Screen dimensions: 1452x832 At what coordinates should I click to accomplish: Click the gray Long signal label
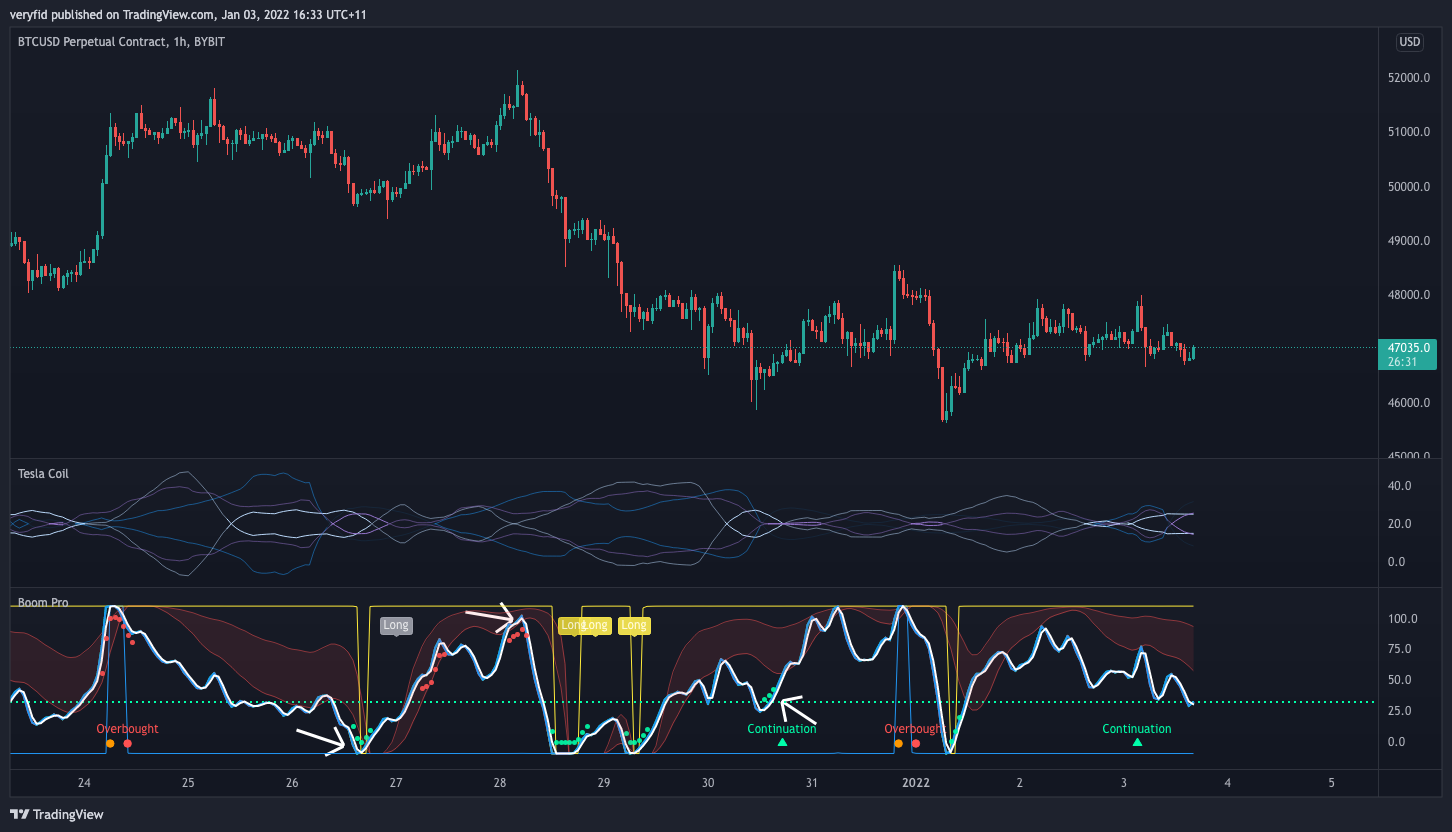[396, 626]
